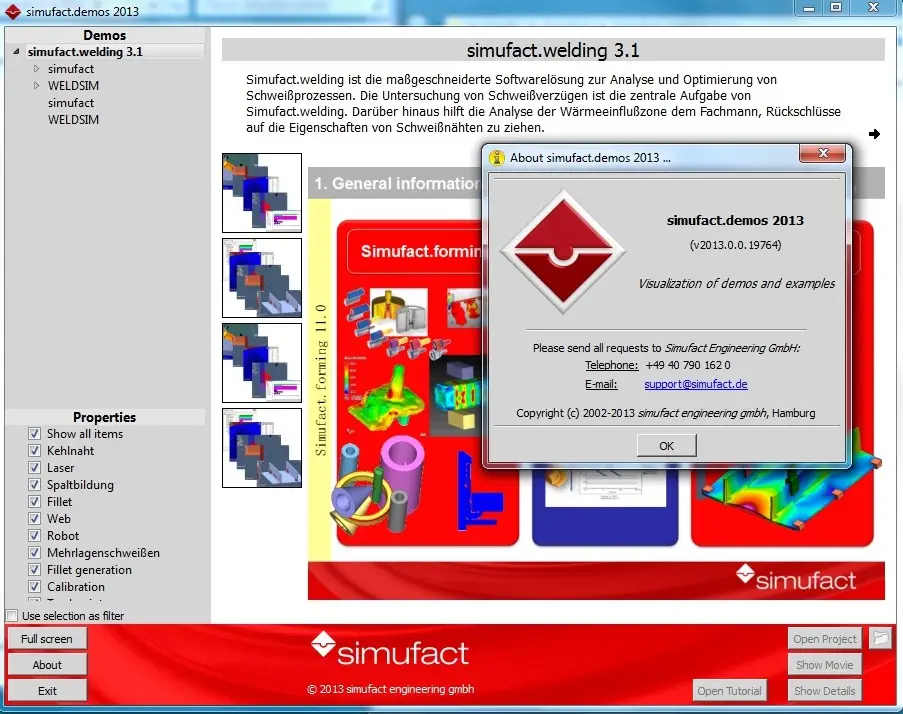Viewport: 903px width, 714px height.
Task: Click the right arrow next to description
Action: tap(874, 134)
